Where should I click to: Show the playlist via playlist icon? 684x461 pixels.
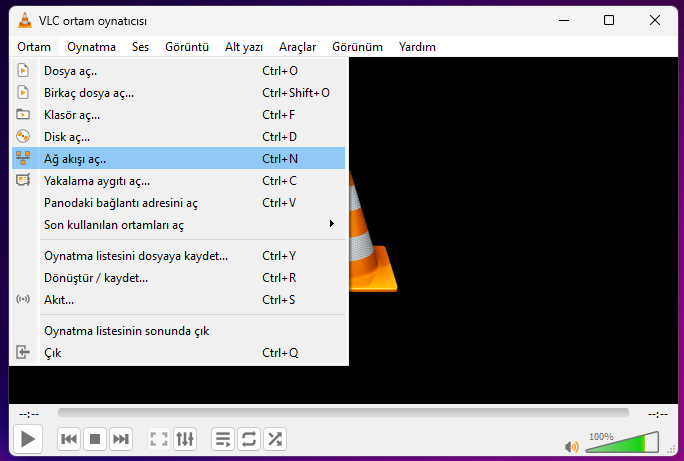(223, 439)
